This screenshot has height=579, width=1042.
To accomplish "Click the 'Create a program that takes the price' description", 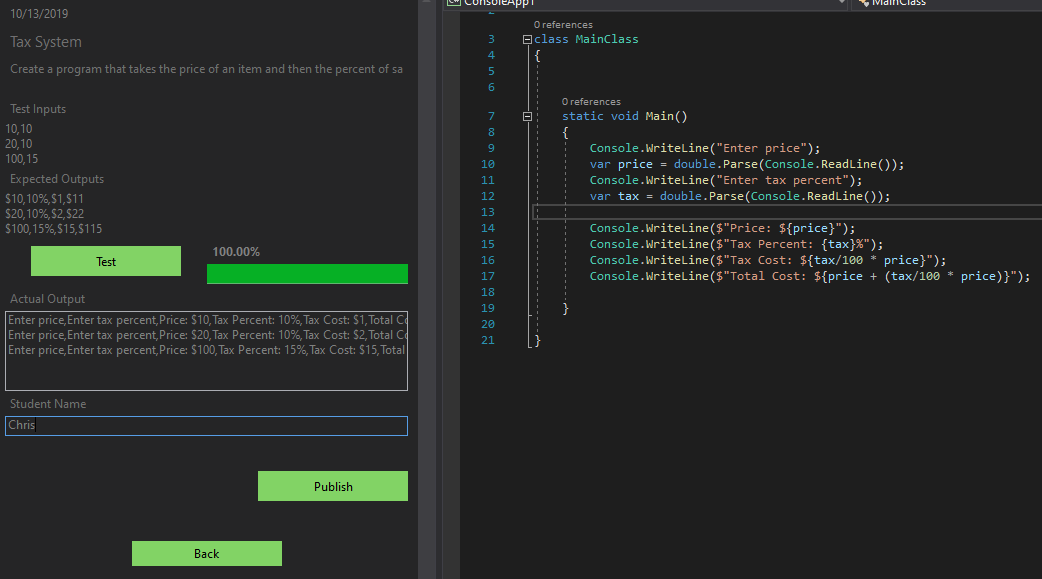I will tap(206, 68).
